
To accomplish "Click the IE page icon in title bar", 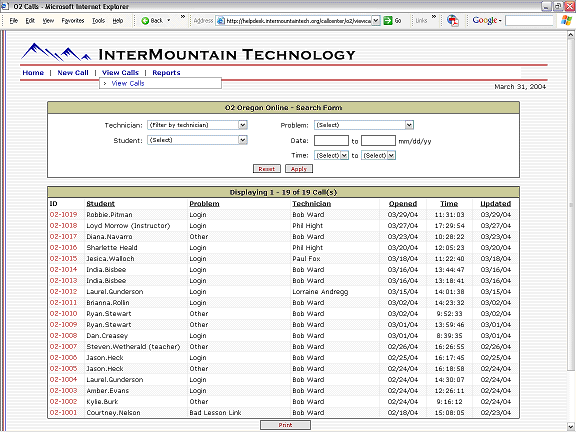I will 5,6.
